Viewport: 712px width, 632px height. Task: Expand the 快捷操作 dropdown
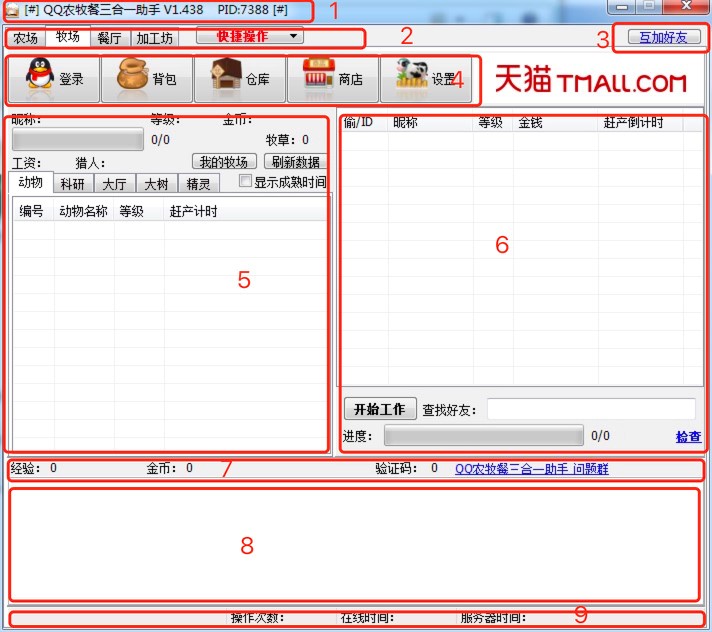pyautogui.click(x=250, y=36)
